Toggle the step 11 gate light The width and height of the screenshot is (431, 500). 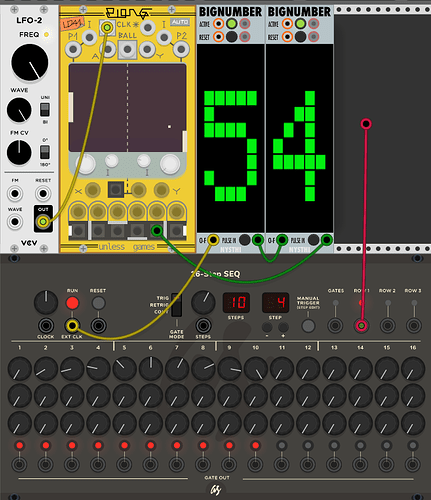point(282,445)
